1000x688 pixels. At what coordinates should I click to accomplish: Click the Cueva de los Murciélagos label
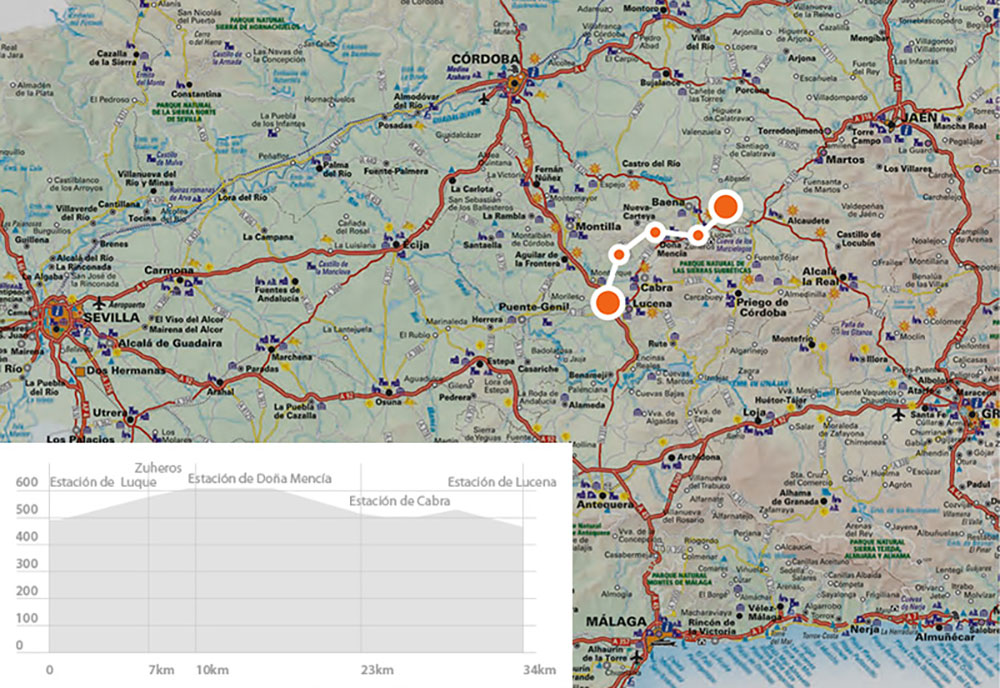pos(733,243)
